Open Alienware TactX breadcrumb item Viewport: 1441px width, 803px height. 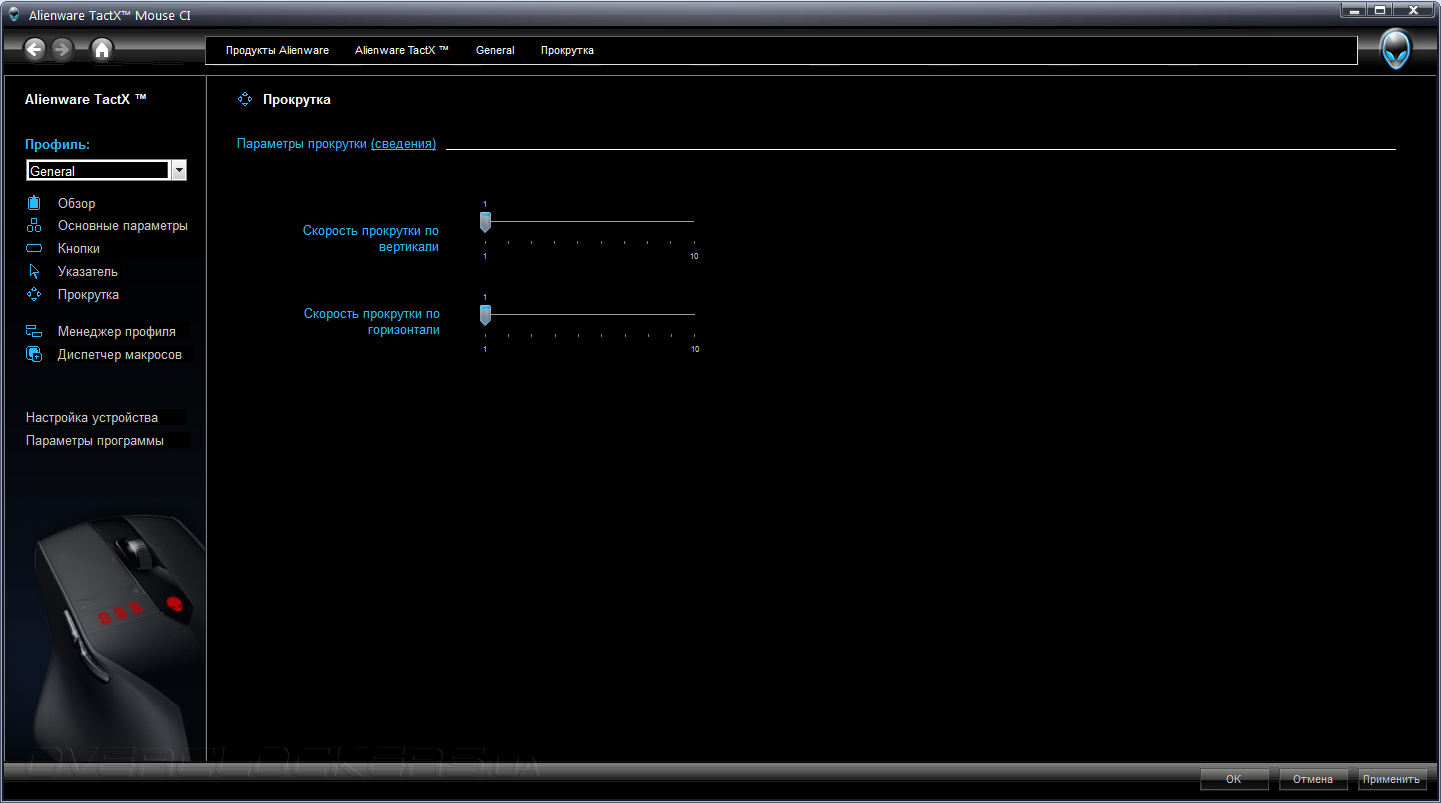[402, 50]
